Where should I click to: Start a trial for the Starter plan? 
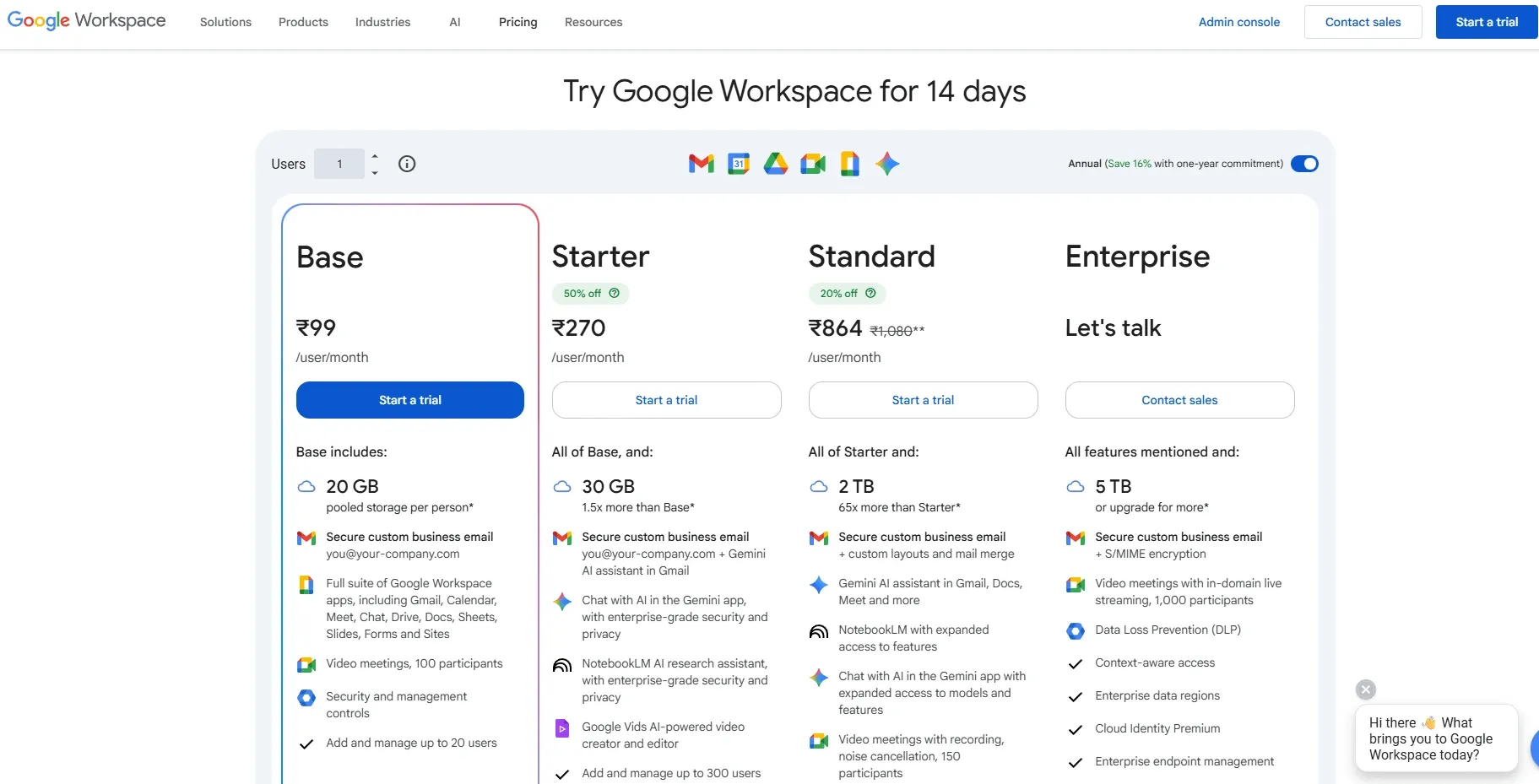coord(667,400)
